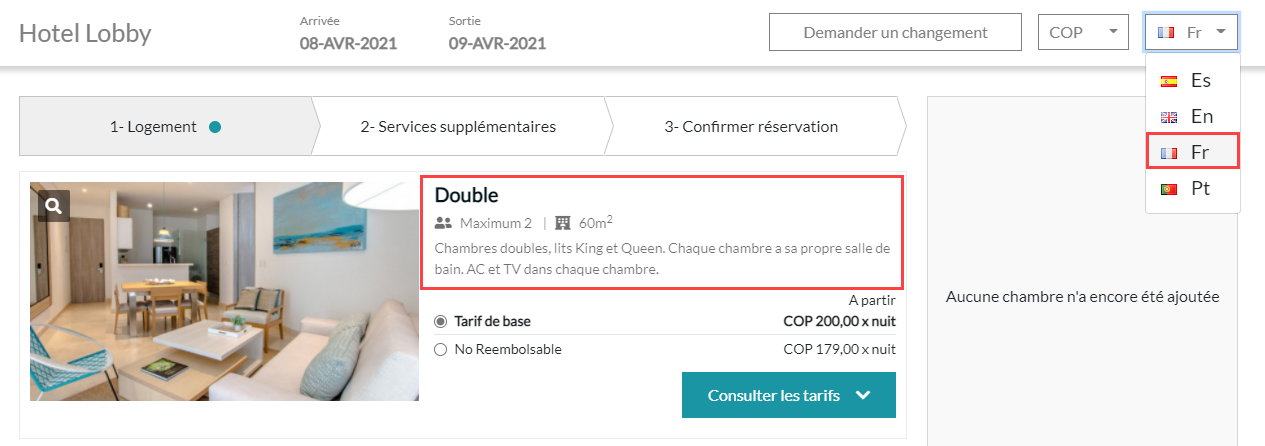Open the COP currency dropdown
This screenshot has height=446, width=1265.
(x=1083, y=32)
